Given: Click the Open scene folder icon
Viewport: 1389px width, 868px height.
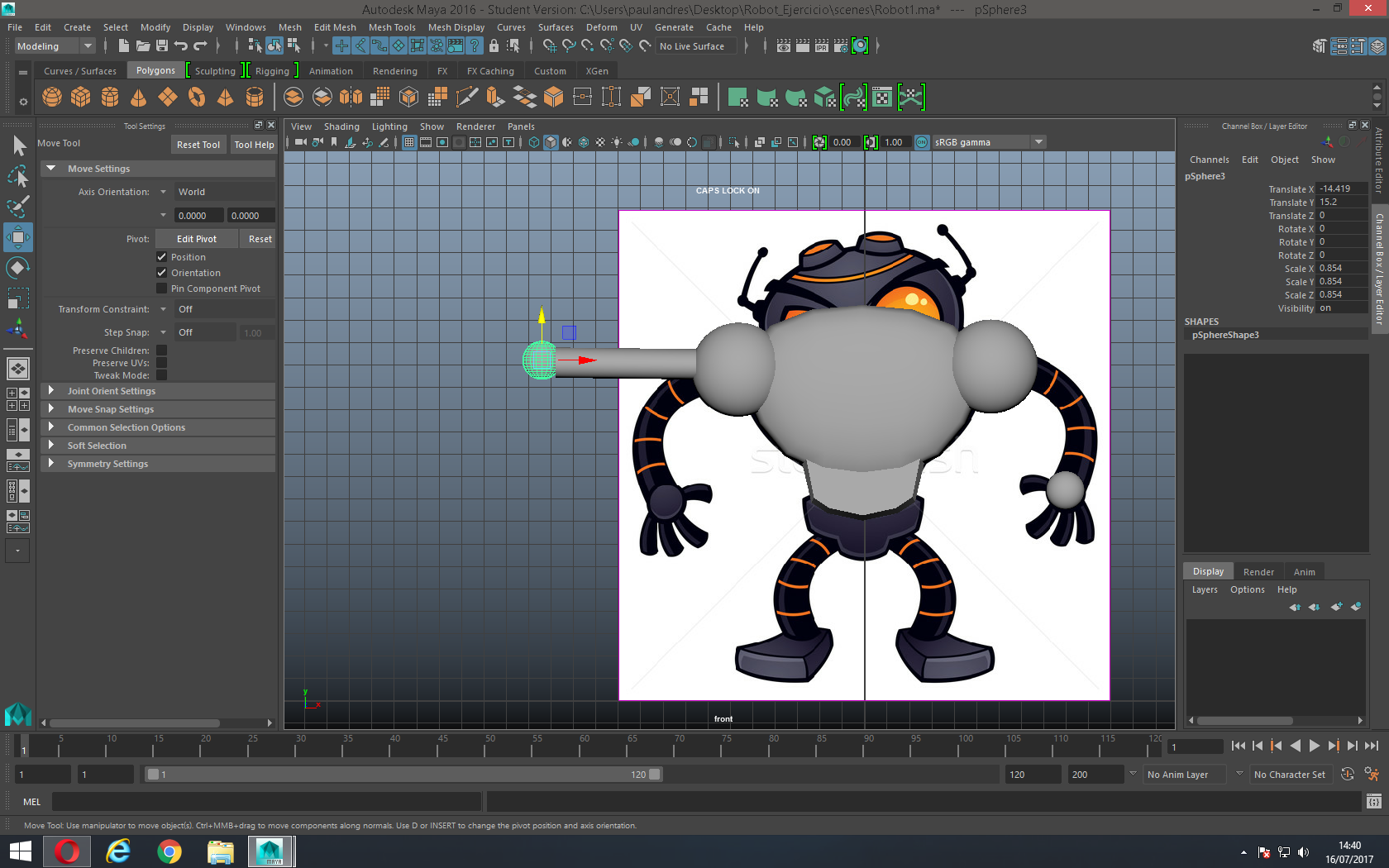Looking at the screenshot, I should 143,46.
